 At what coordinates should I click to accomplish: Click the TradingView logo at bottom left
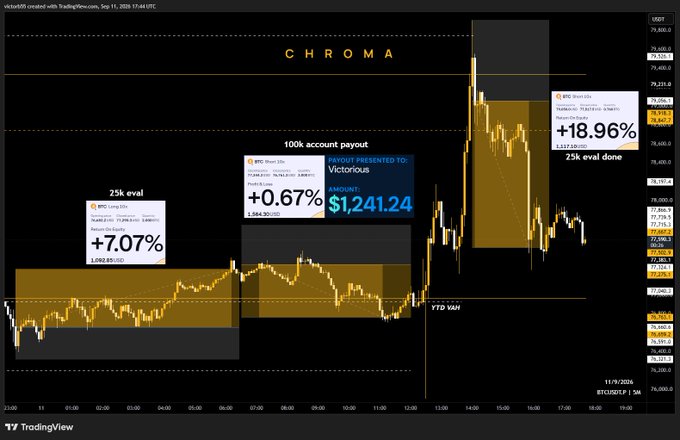tap(39, 427)
